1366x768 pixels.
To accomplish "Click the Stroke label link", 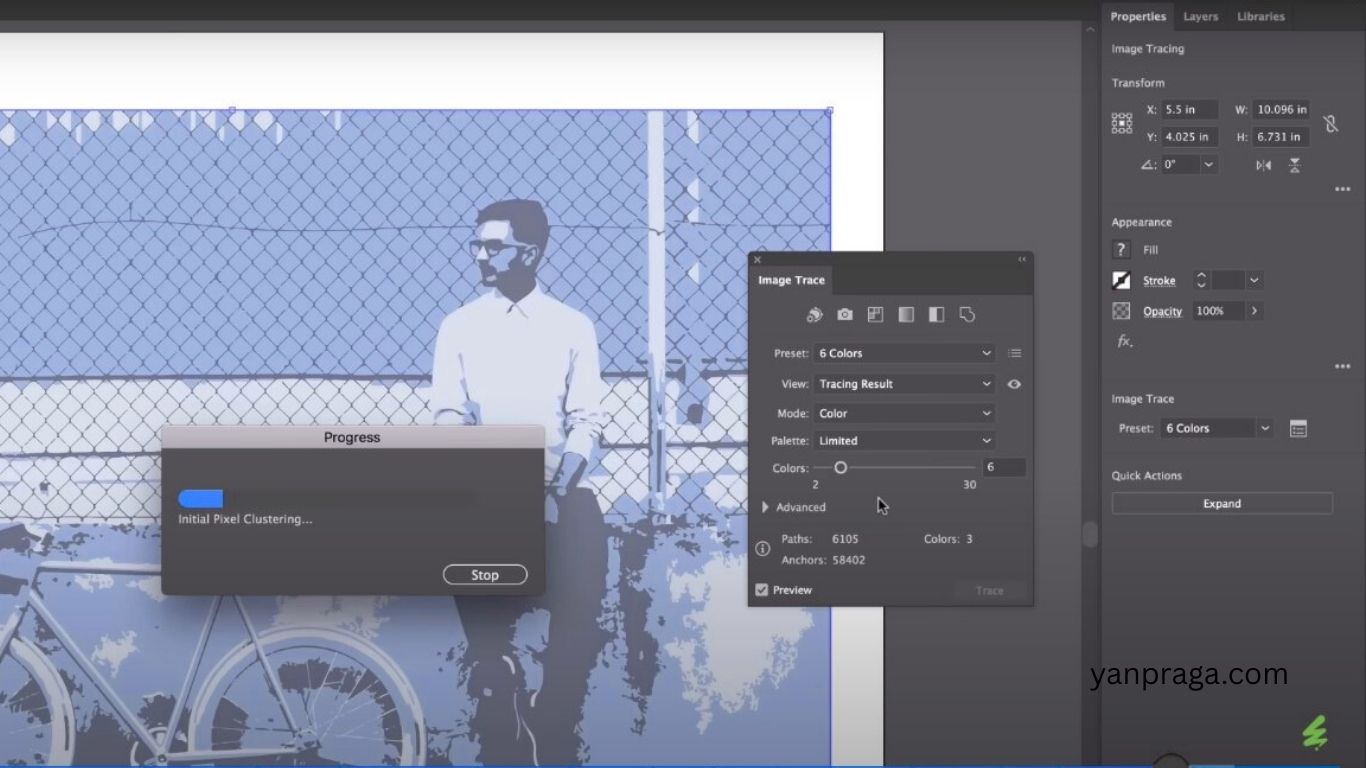I will click(1159, 281).
